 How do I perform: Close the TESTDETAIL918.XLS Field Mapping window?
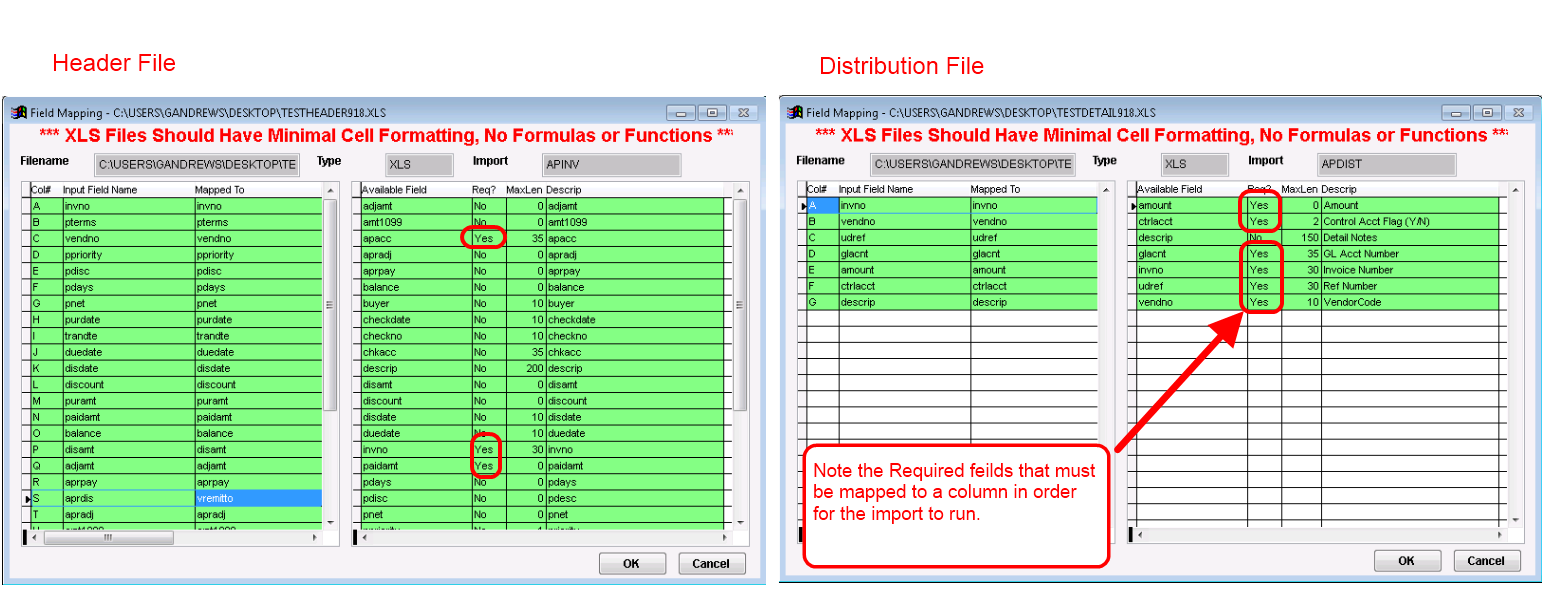tap(1518, 113)
